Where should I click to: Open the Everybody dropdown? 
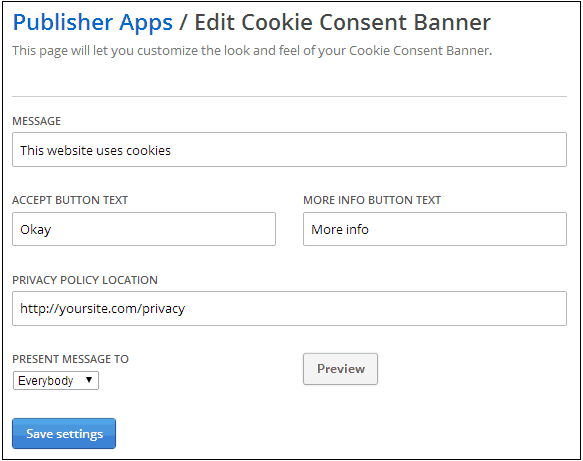56,380
